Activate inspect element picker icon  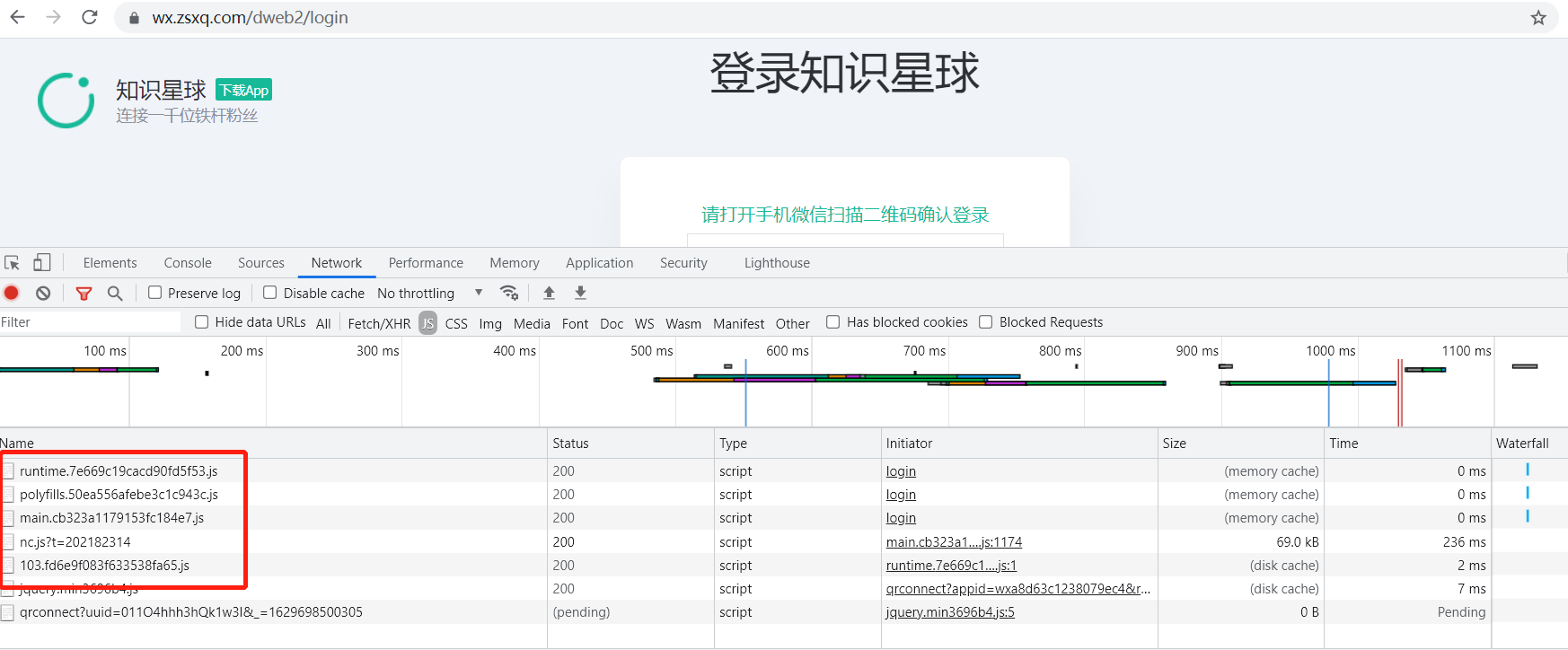click(x=13, y=263)
